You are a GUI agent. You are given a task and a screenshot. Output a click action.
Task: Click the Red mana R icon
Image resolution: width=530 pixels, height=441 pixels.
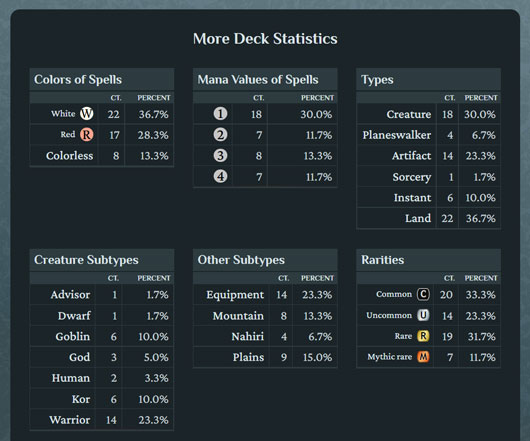click(87, 134)
